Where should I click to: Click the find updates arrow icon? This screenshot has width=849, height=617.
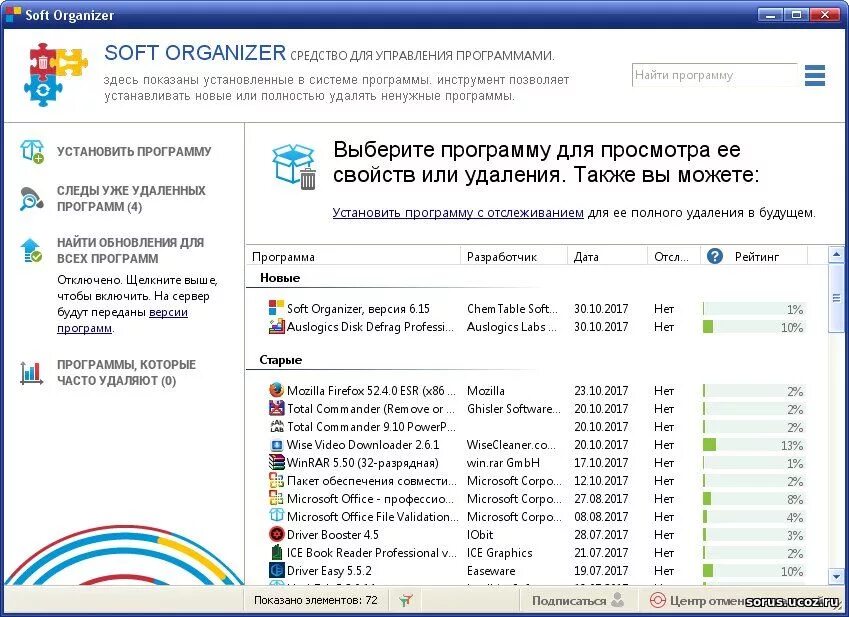(x=31, y=251)
